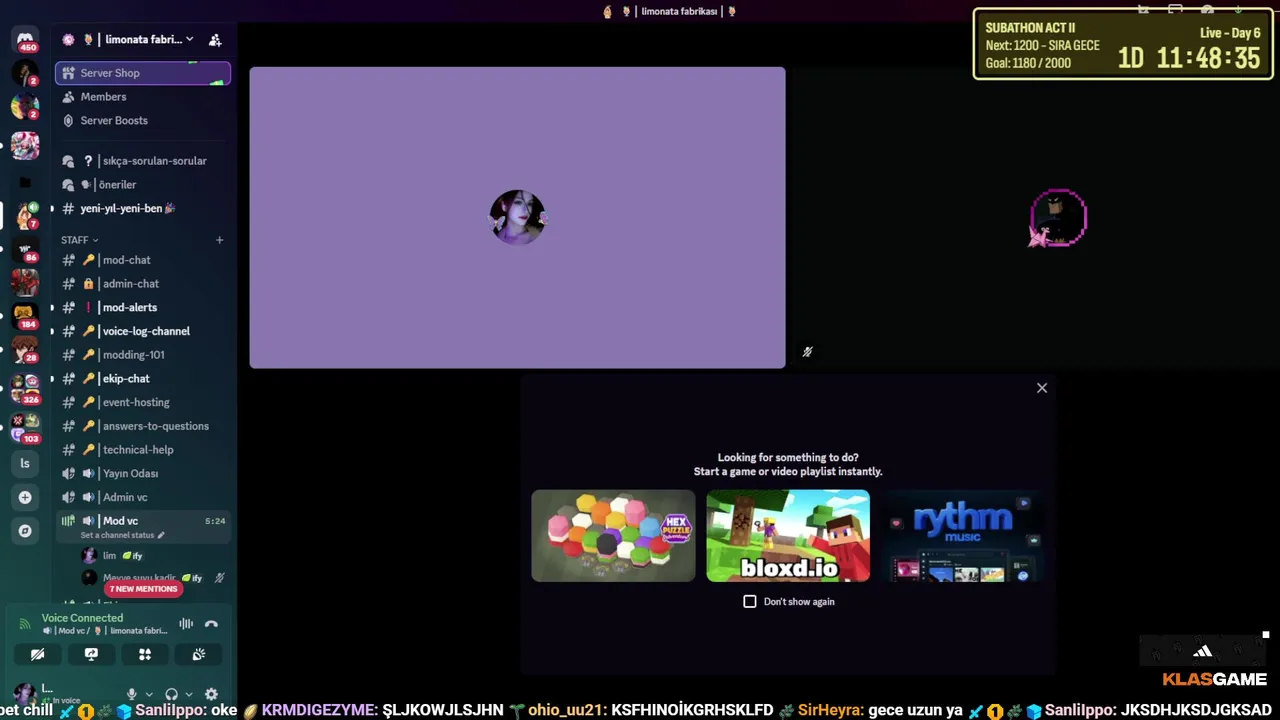
Task: Toggle headphones deafen button
Action: pos(172,694)
